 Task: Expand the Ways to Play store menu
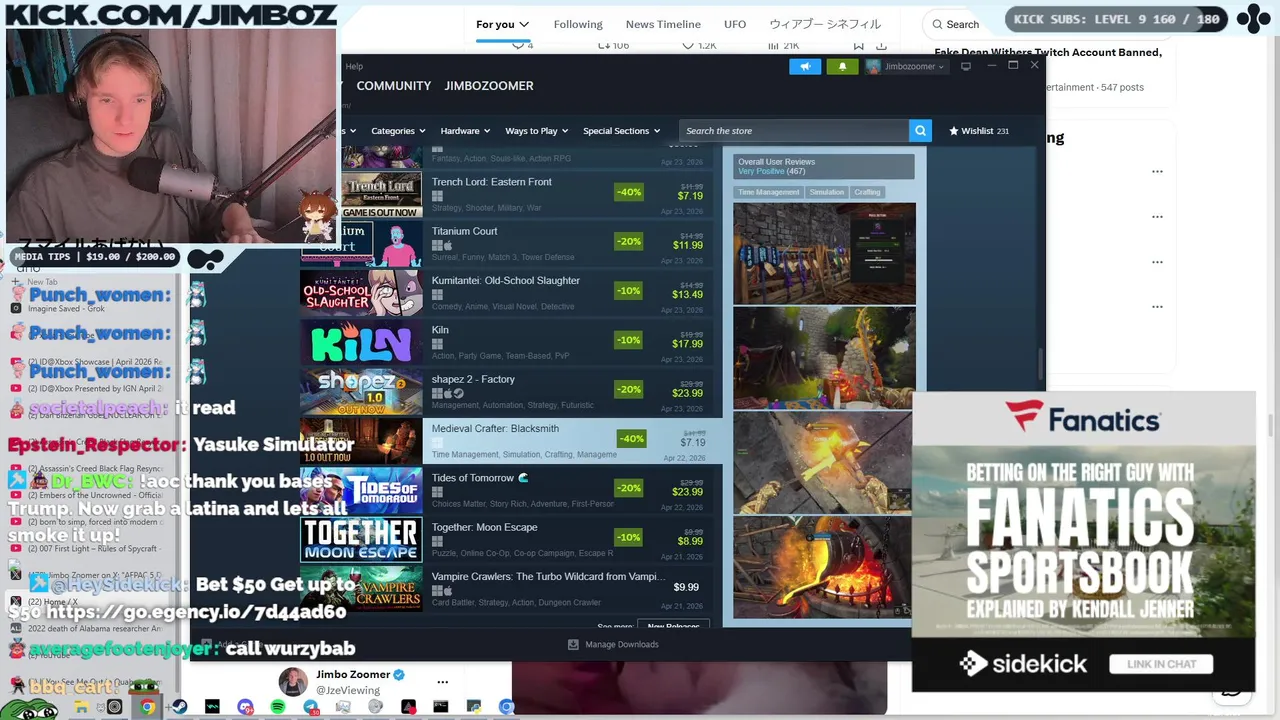(537, 131)
